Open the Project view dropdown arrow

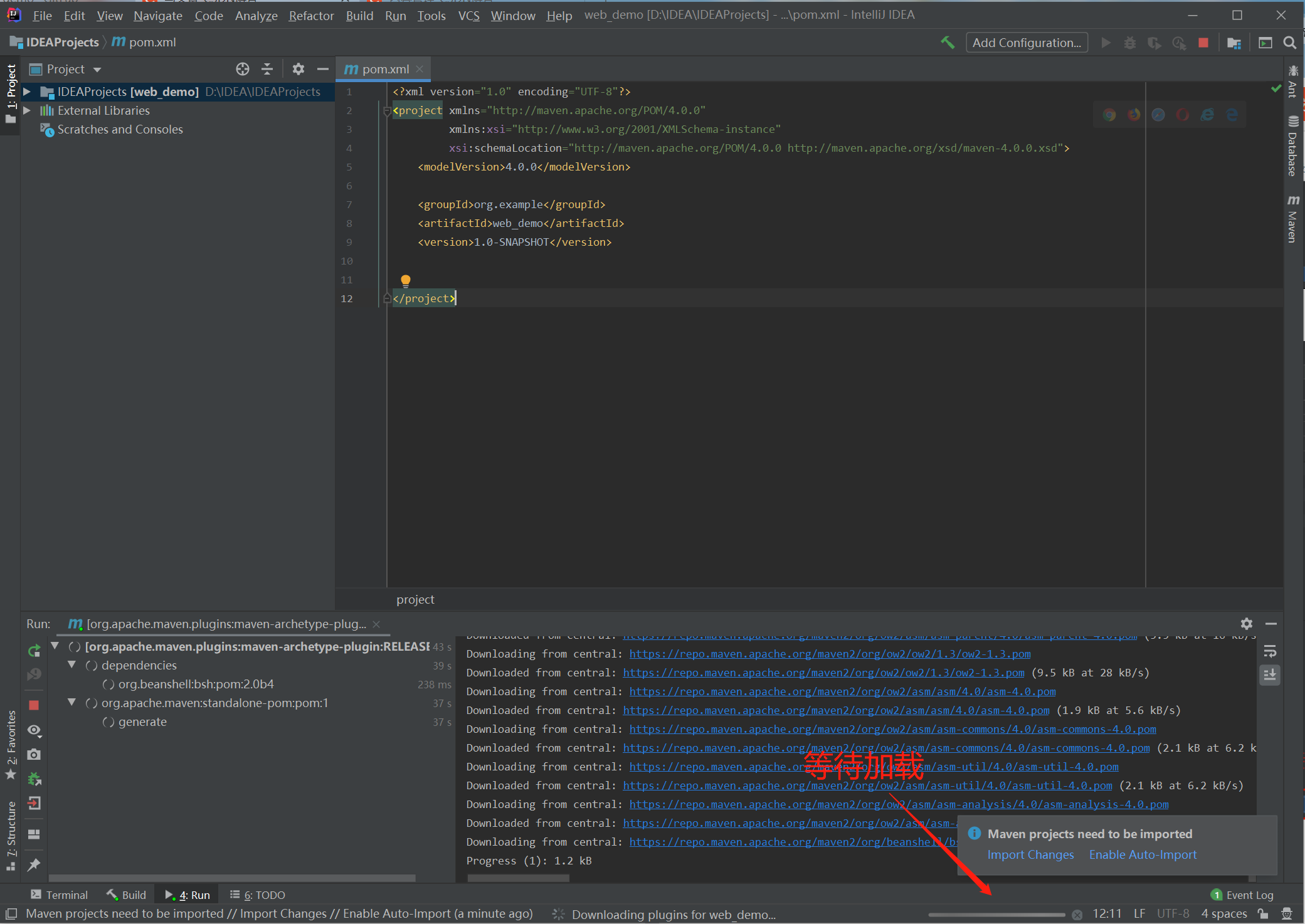pyautogui.click(x=97, y=70)
